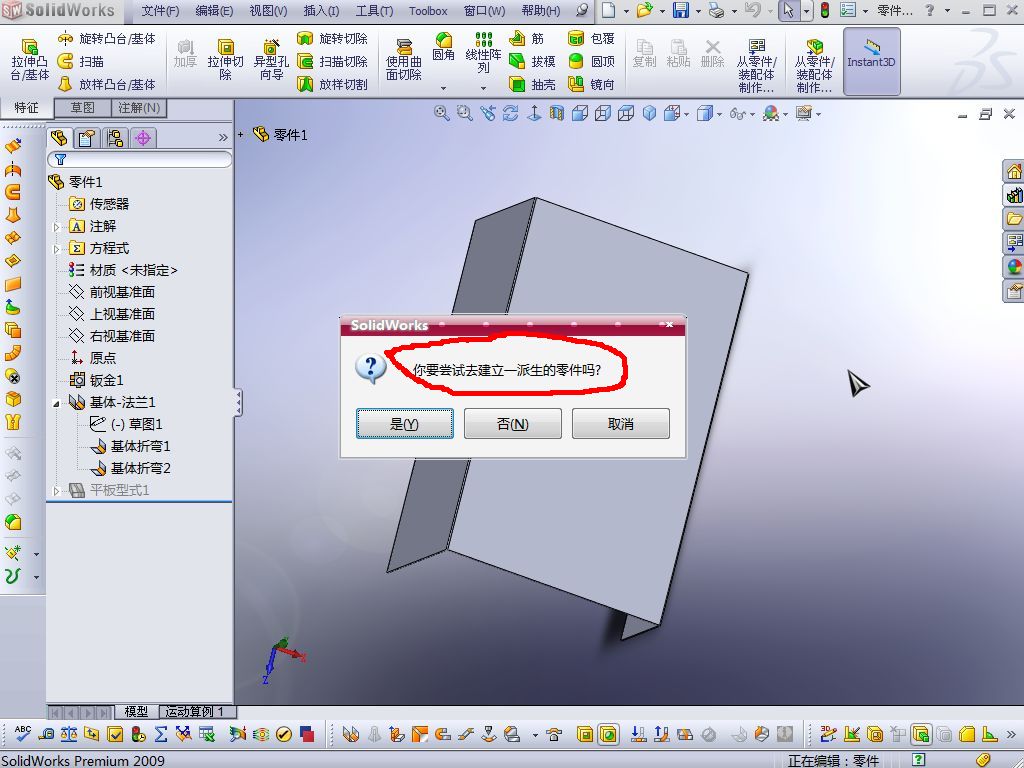Open the display style dropdown arrow
The height and width of the screenshot is (768, 1024).
click(719, 114)
